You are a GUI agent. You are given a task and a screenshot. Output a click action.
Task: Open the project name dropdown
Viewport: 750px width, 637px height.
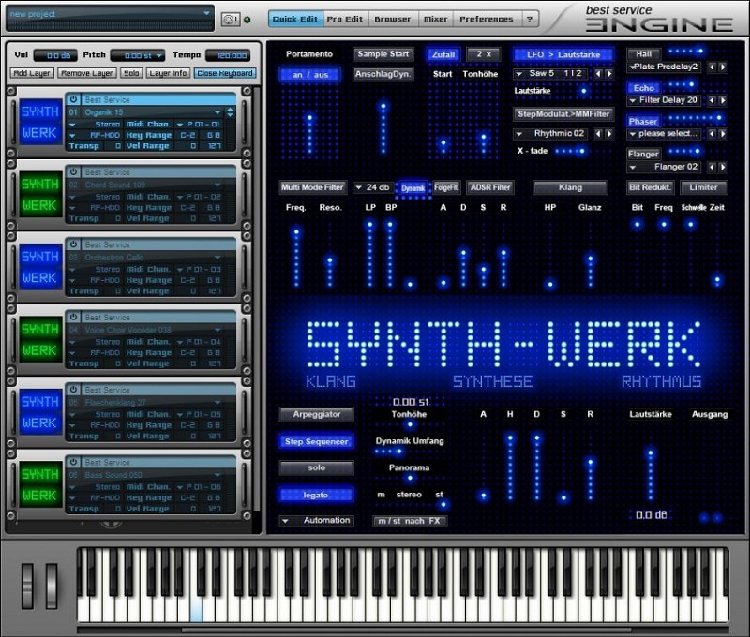[x=207, y=13]
